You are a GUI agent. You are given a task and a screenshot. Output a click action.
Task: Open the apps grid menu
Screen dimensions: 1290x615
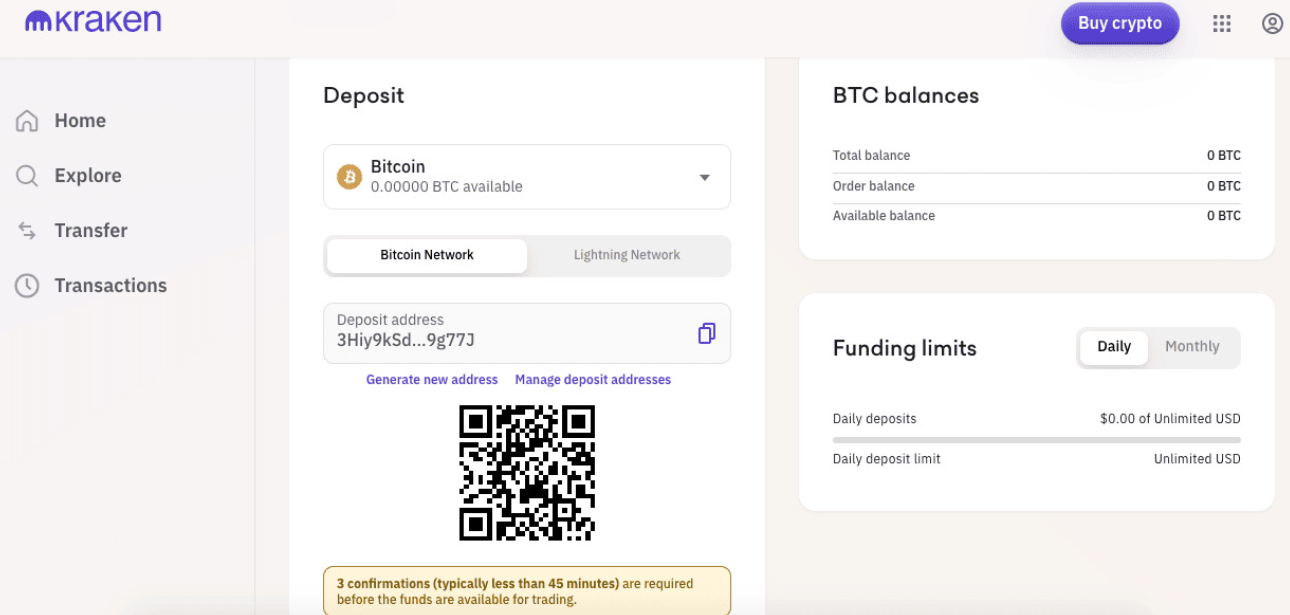tap(1221, 23)
